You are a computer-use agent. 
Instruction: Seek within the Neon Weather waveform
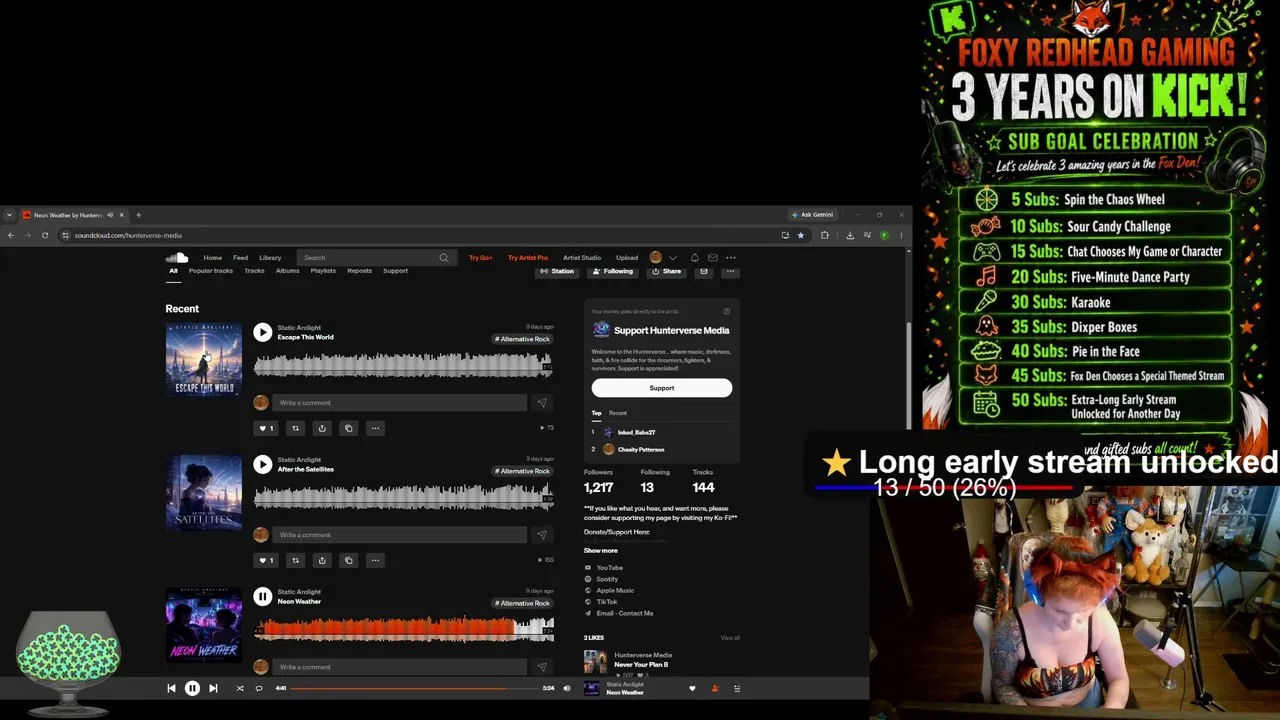[x=403, y=628]
